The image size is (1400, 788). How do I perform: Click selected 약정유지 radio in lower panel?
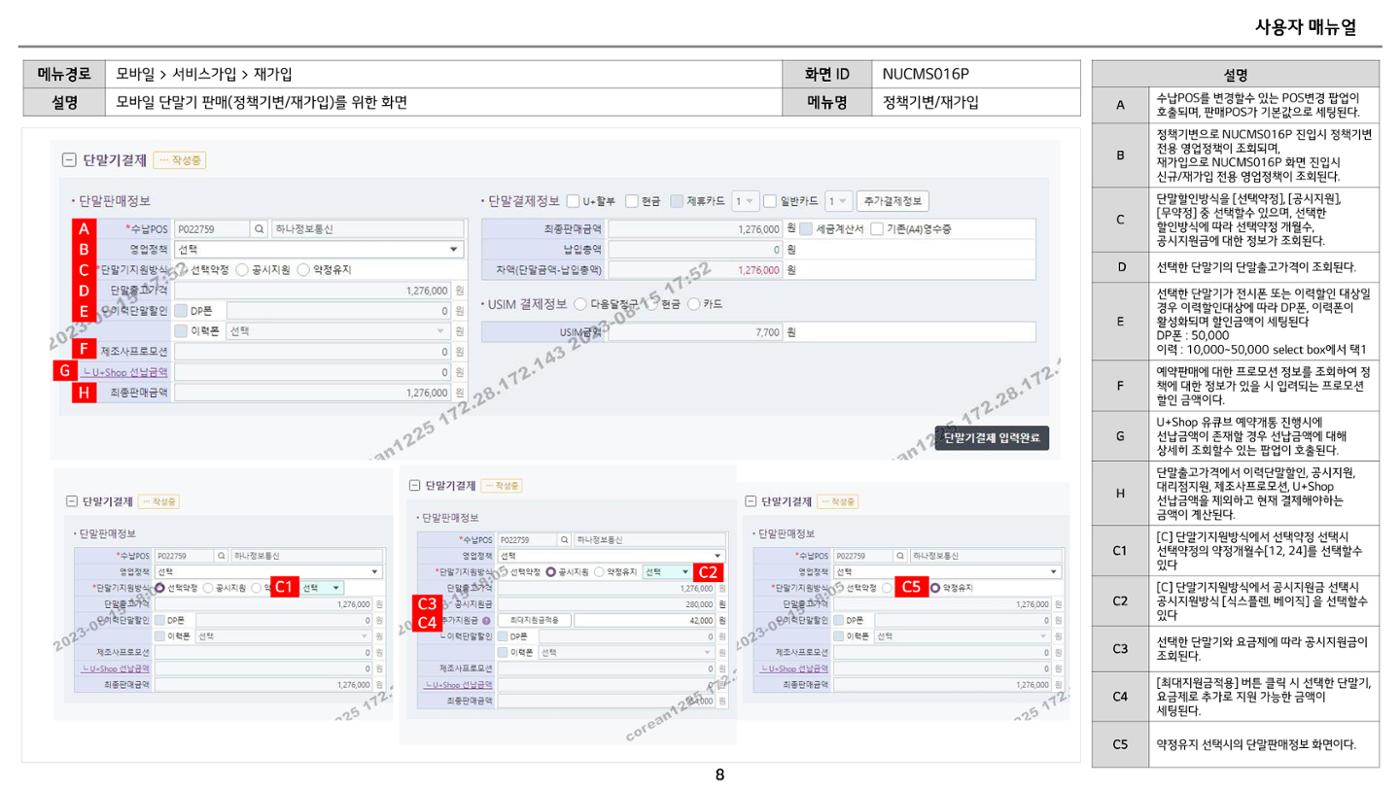tap(935, 588)
